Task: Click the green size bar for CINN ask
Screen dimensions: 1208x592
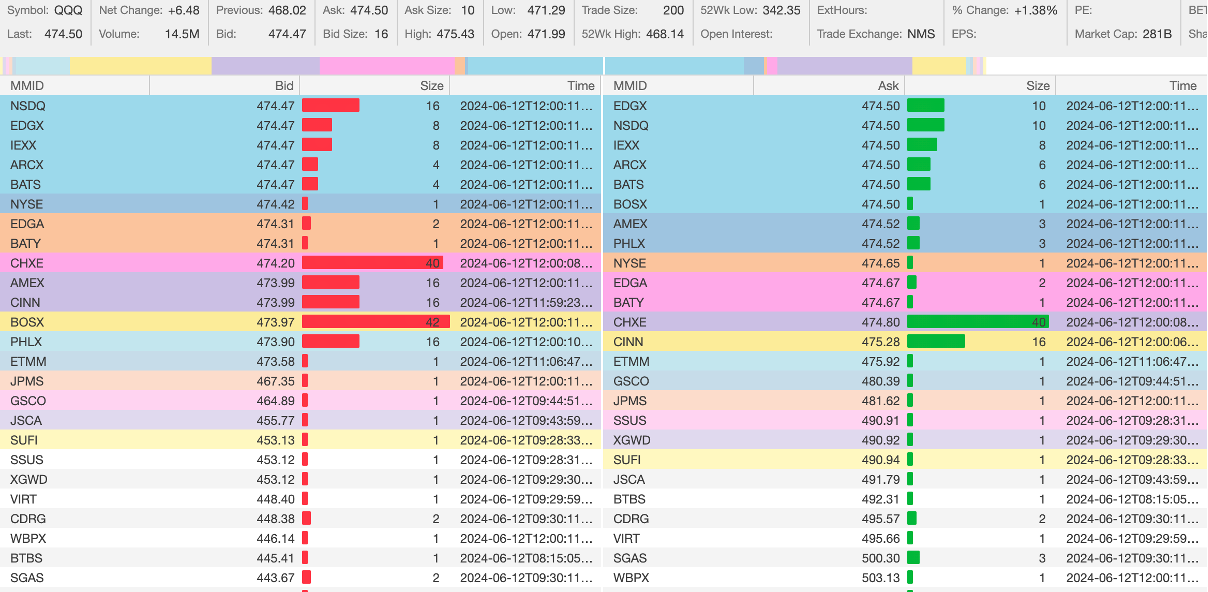Action: [x=936, y=342]
